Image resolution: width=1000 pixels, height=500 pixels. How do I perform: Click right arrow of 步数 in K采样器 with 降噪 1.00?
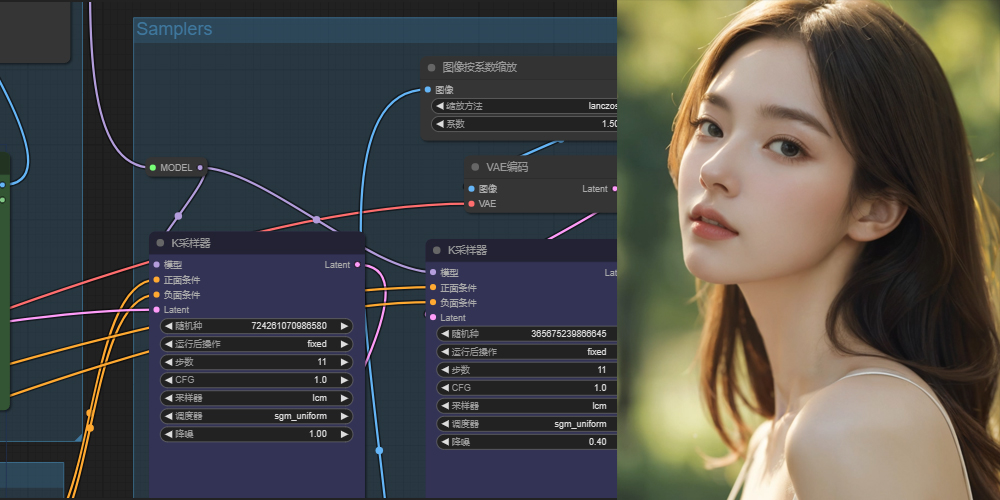click(x=344, y=362)
